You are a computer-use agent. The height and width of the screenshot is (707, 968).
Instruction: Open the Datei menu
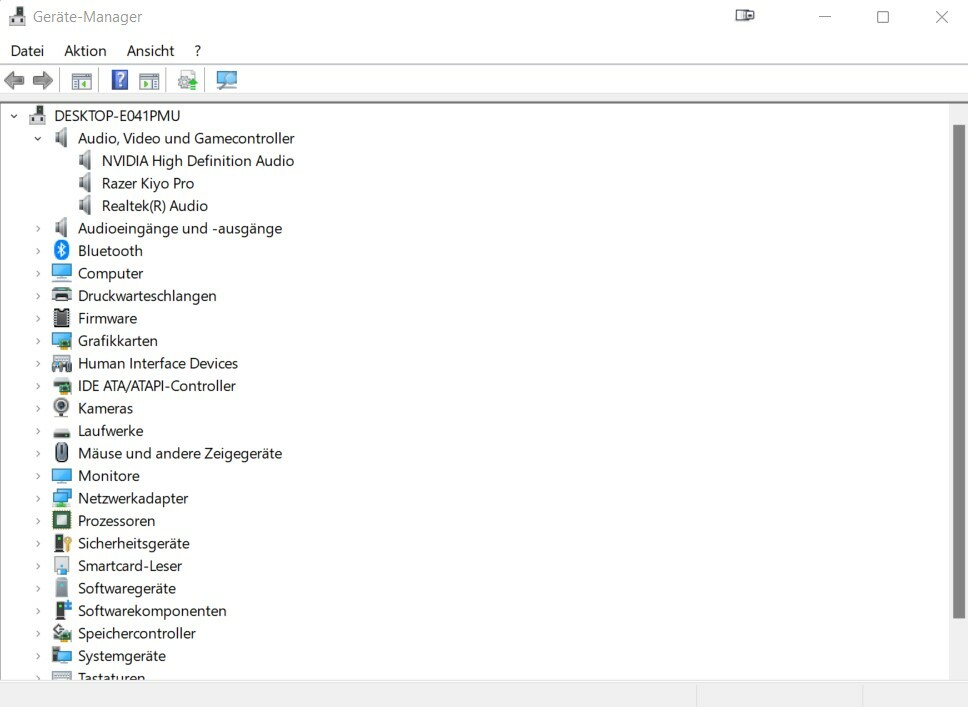(x=27, y=51)
